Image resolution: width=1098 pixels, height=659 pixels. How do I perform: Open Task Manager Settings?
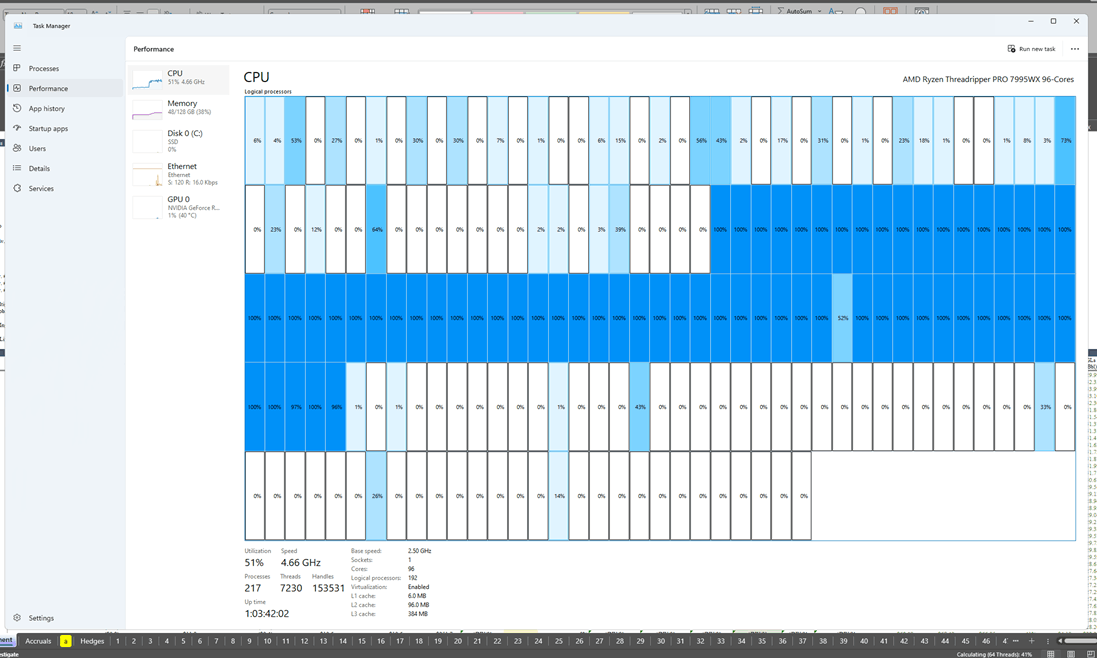[x=64, y=618]
